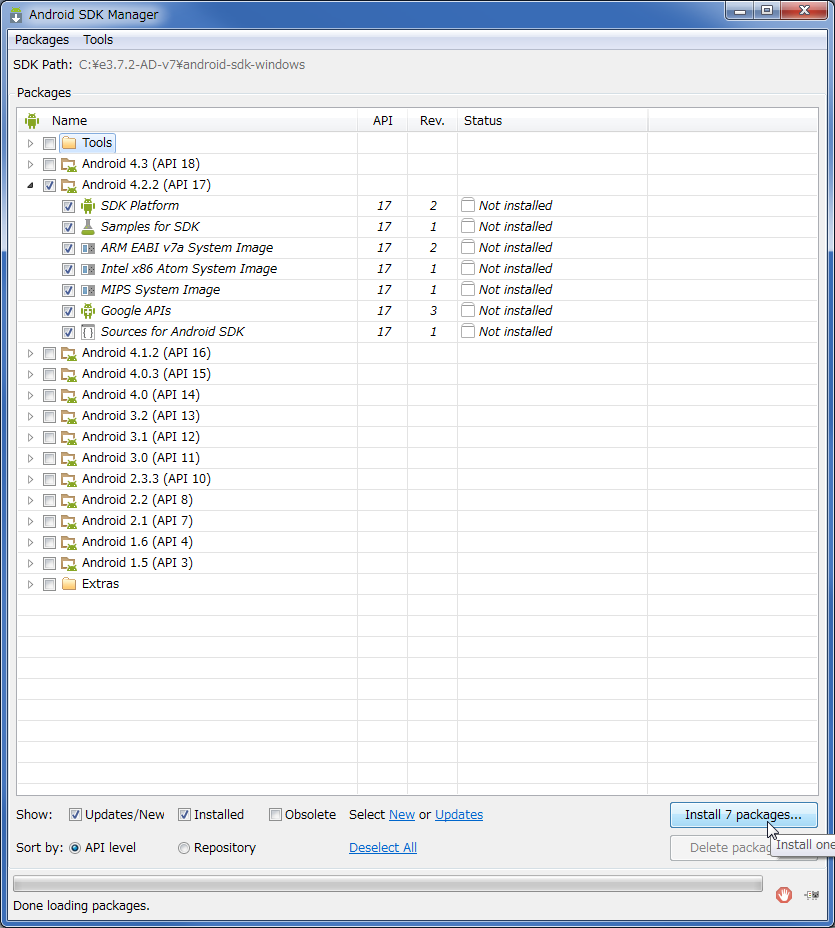
Task: Select the Repository sort option
Action: (x=184, y=848)
